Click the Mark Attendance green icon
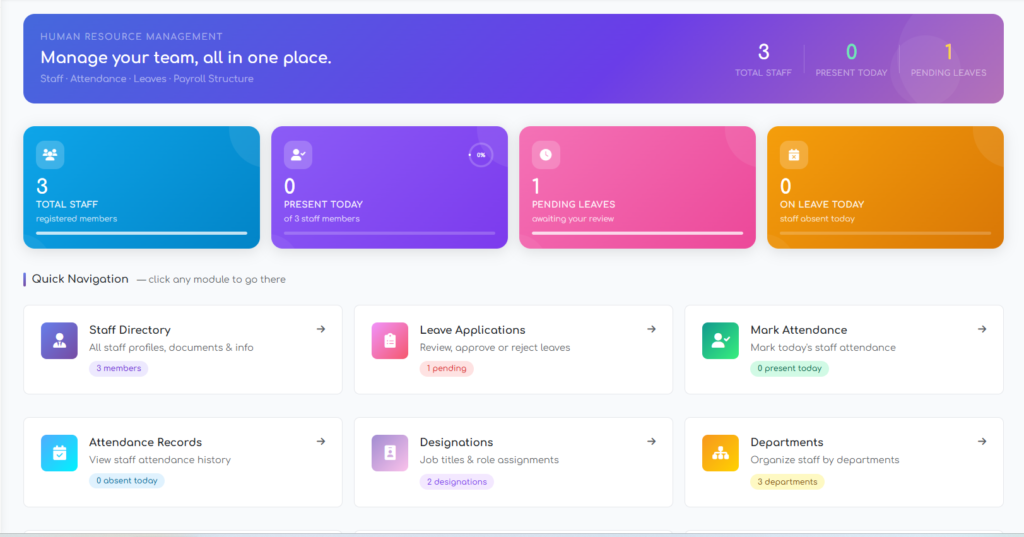This screenshot has height=537, width=1024. click(720, 340)
